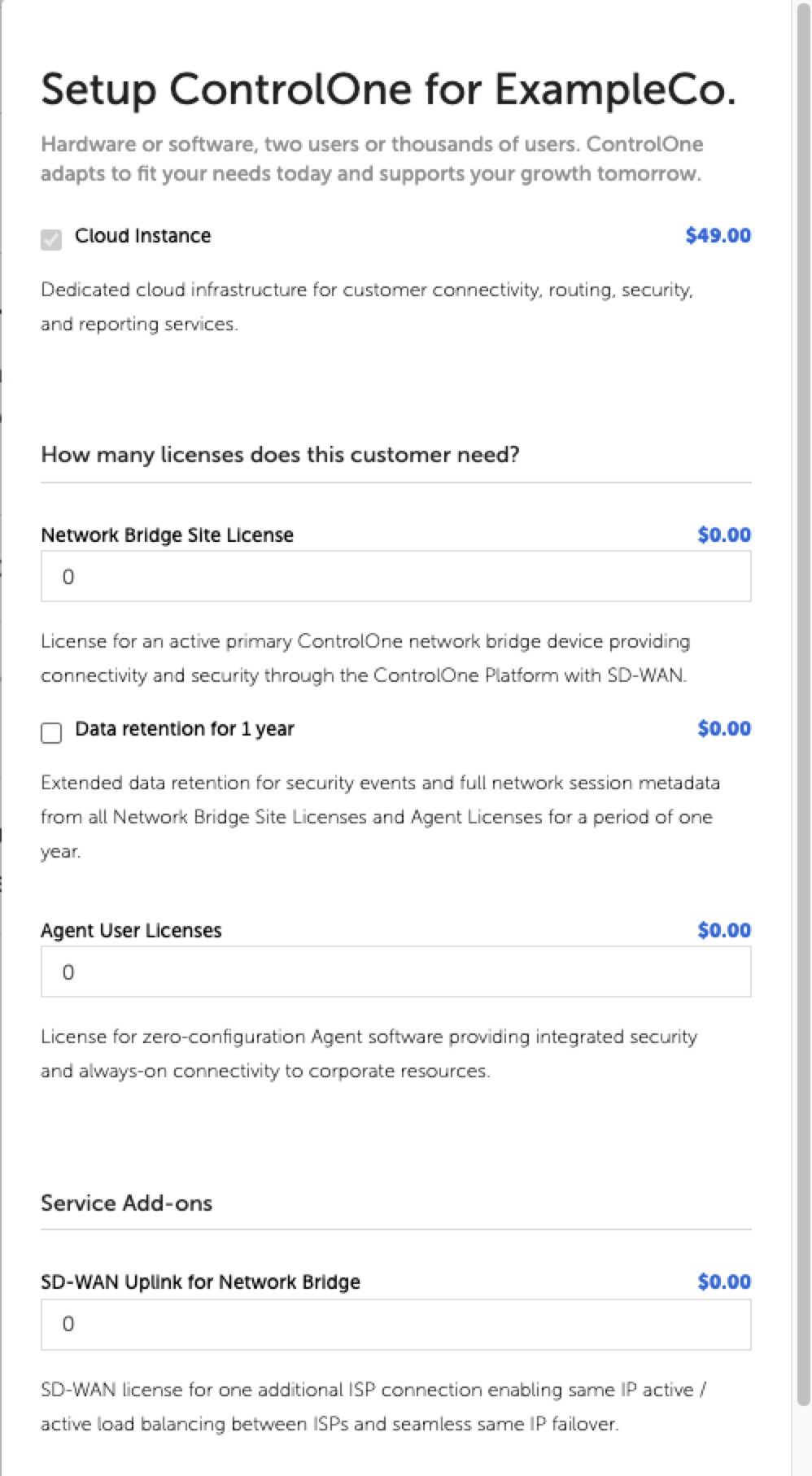Click the Cloud Instance label text

[142, 236]
